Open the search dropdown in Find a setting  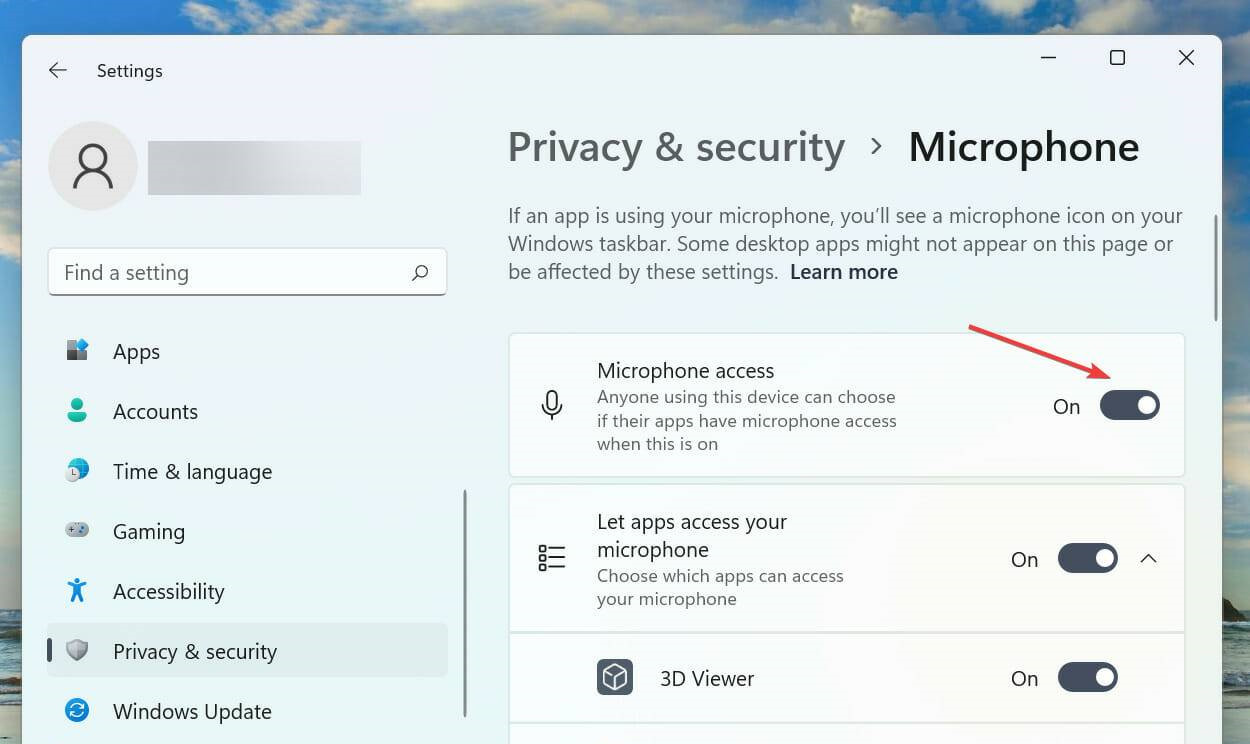[420, 272]
